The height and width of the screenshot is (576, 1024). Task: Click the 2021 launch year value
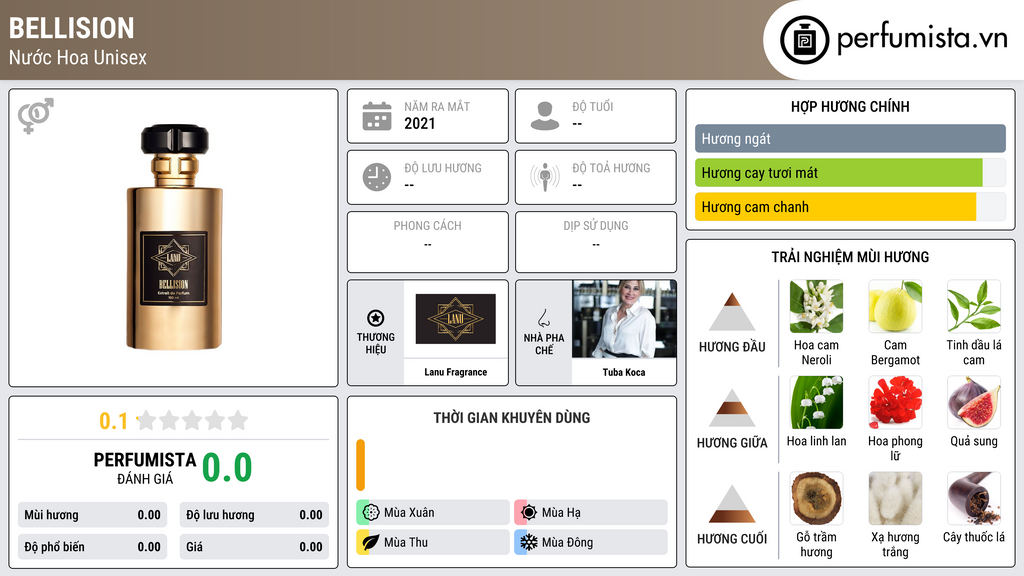tap(419, 123)
